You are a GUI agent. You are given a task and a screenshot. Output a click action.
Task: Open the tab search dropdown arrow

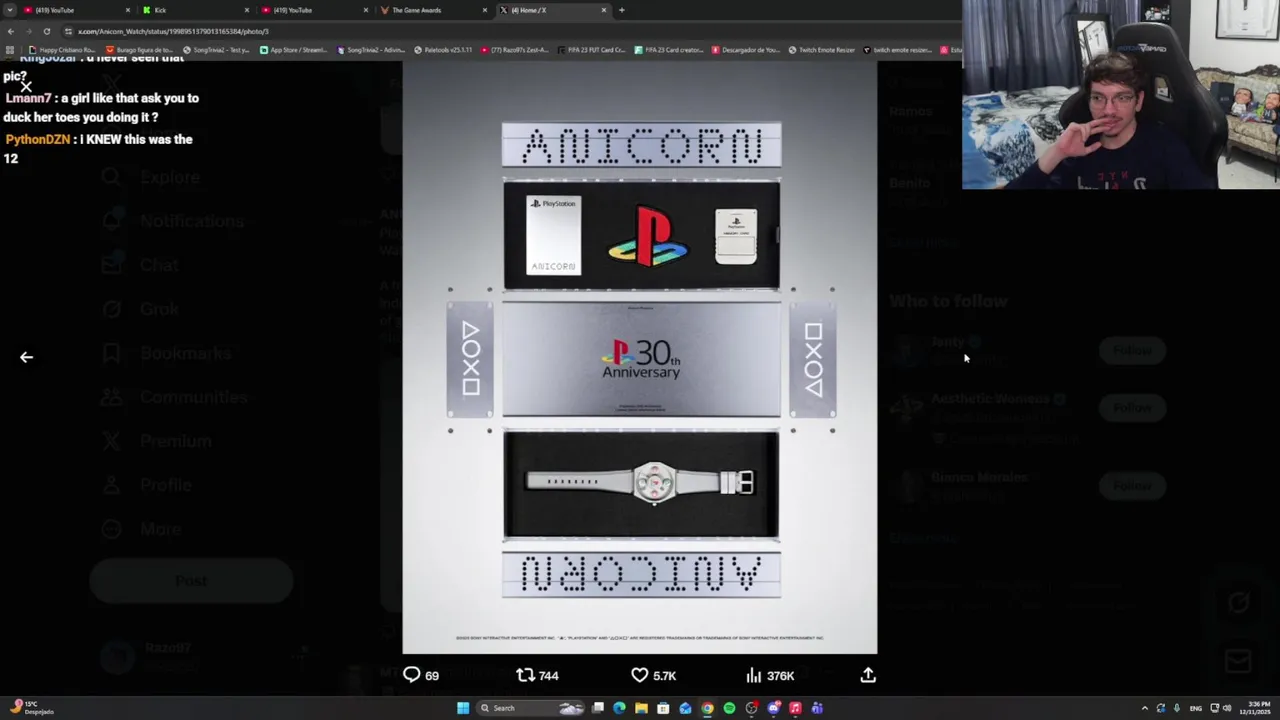point(10,10)
